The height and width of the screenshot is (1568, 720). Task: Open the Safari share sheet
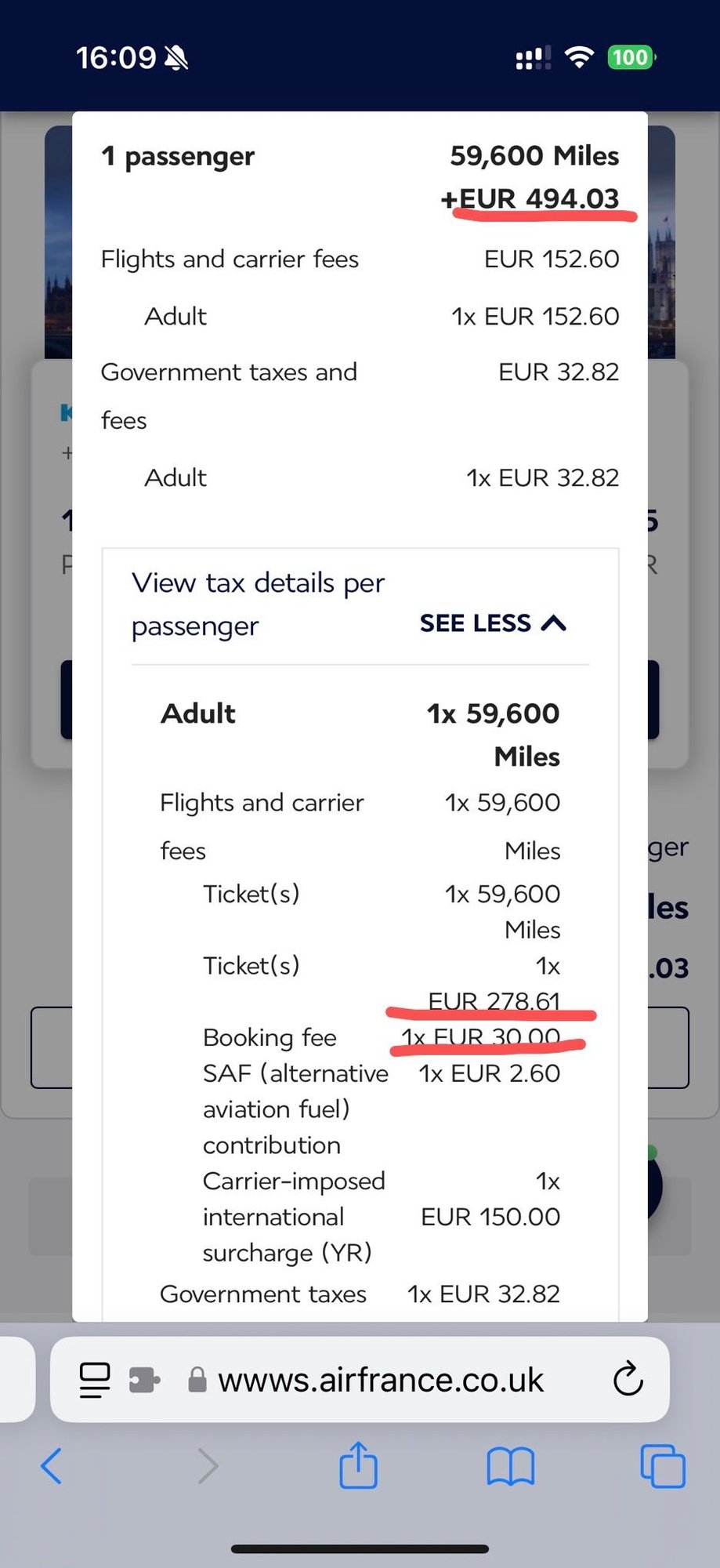click(x=358, y=1465)
